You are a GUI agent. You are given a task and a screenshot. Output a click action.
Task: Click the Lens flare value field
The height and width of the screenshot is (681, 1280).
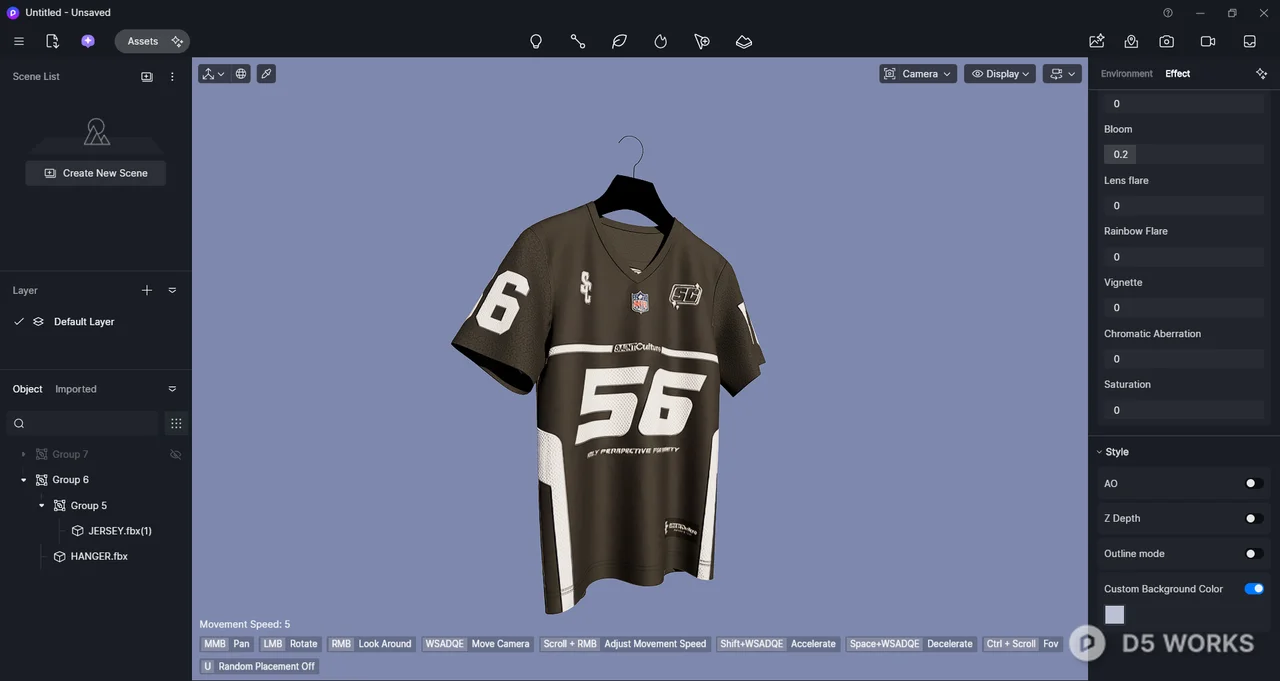1184,206
